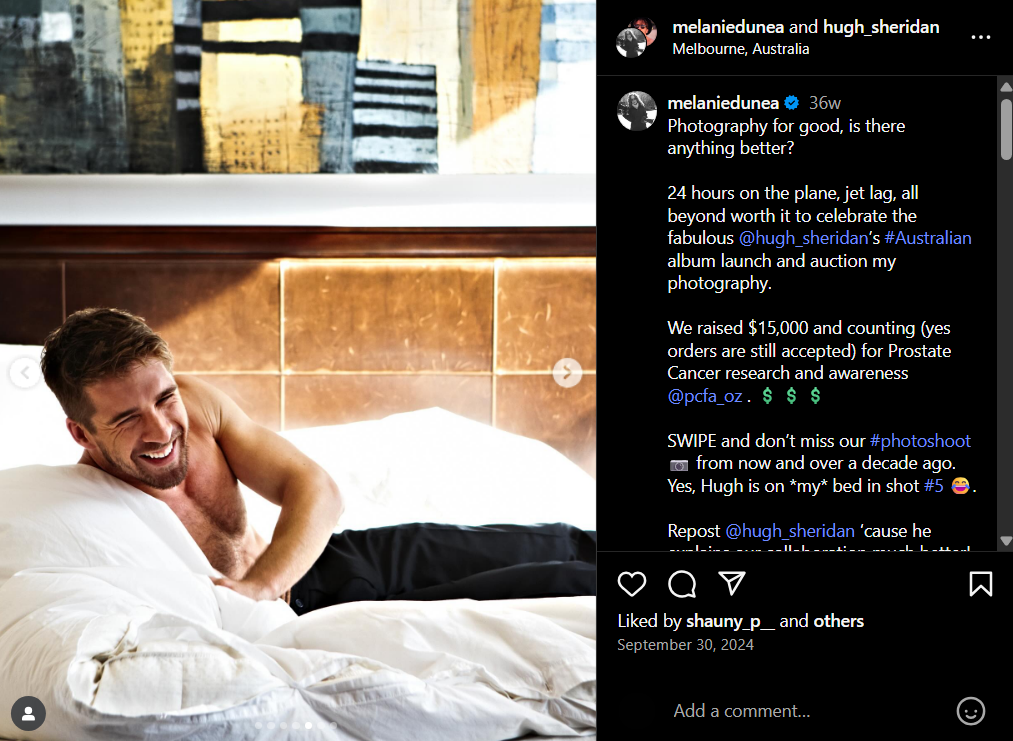Go to previous photo with left arrow
This screenshot has height=741, width=1013.
[x=25, y=373]
